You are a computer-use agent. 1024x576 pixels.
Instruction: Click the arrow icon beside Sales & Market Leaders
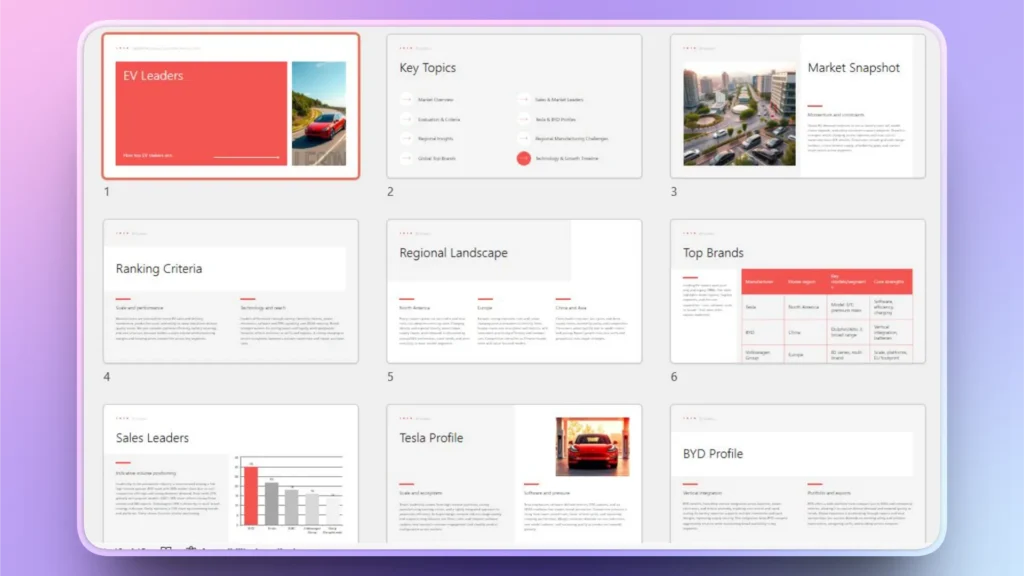click(524, 100)
